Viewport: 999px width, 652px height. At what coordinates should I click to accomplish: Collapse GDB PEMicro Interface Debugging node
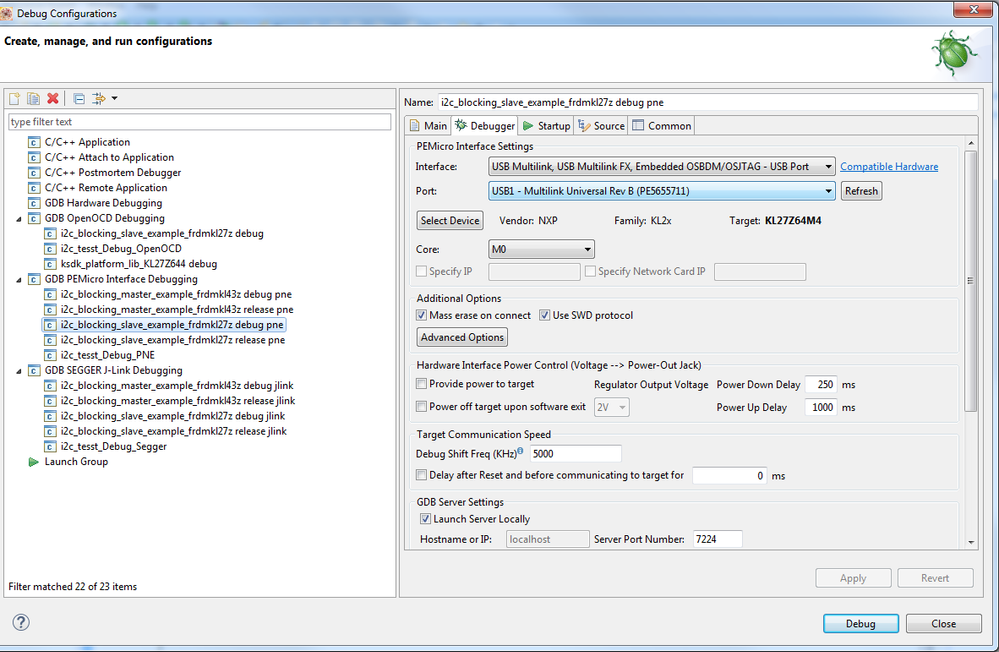coord(18,279)
